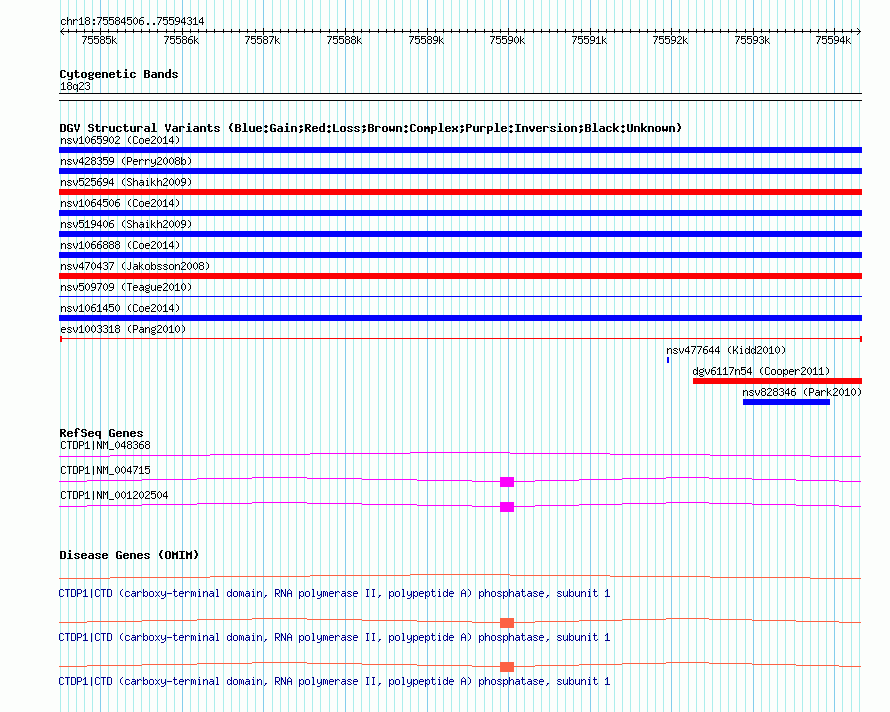Click the nsv828346 (Park2010) blue bar
Screen dimensions: 890x712
coord(787,402)
